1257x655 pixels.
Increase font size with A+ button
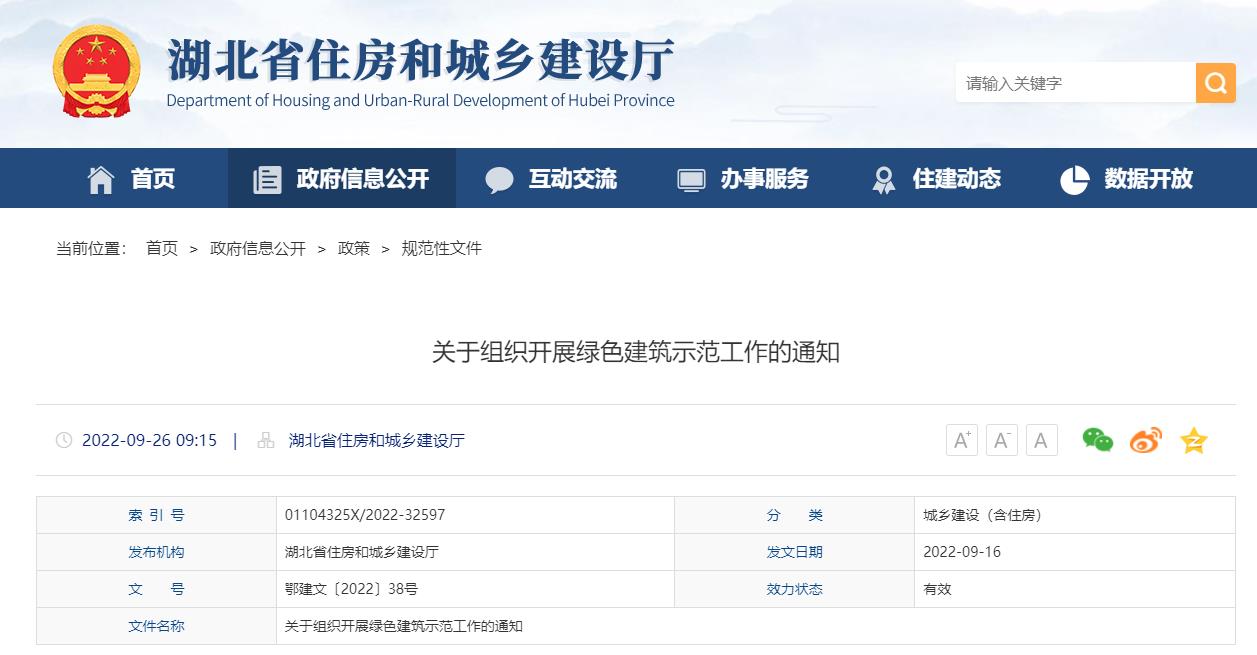(962, 440)
